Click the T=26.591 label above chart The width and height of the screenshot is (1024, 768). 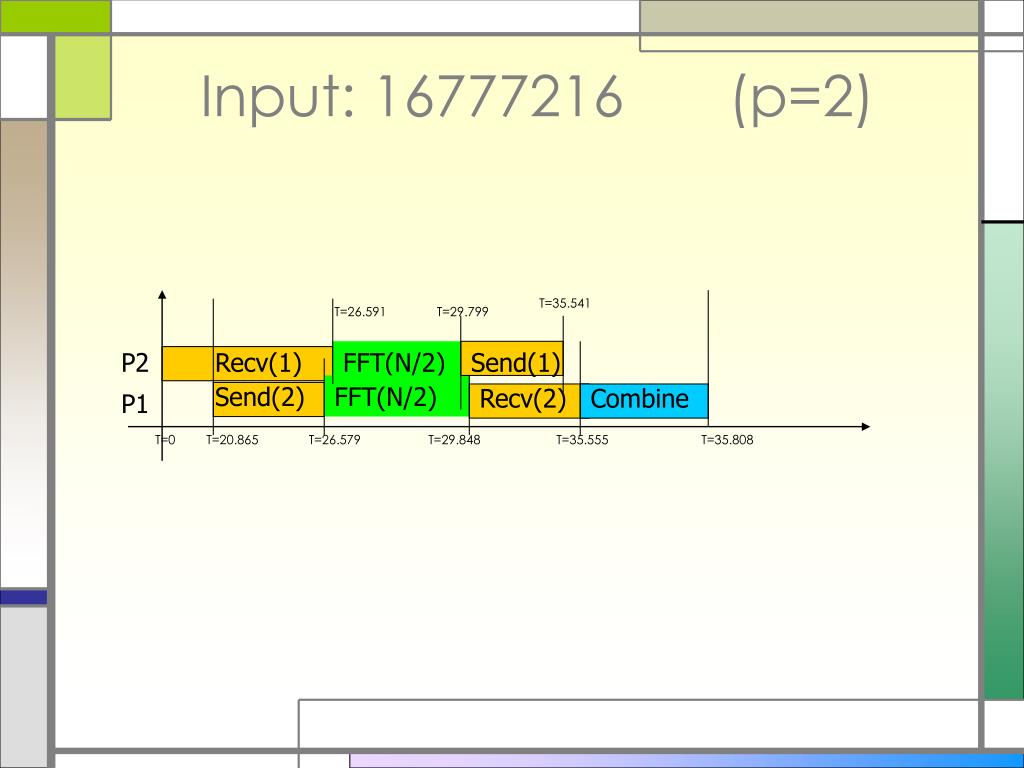pos(360,312)
